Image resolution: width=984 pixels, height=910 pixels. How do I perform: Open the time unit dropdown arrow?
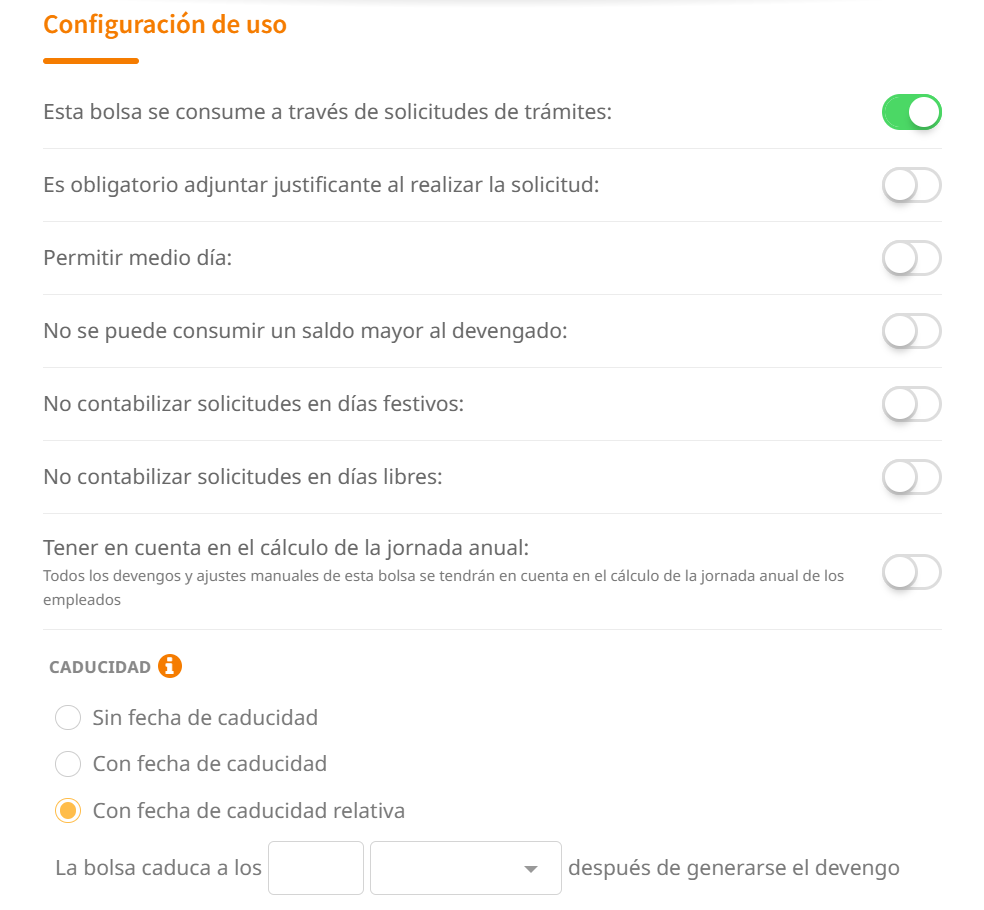click(x=531, y=869)
